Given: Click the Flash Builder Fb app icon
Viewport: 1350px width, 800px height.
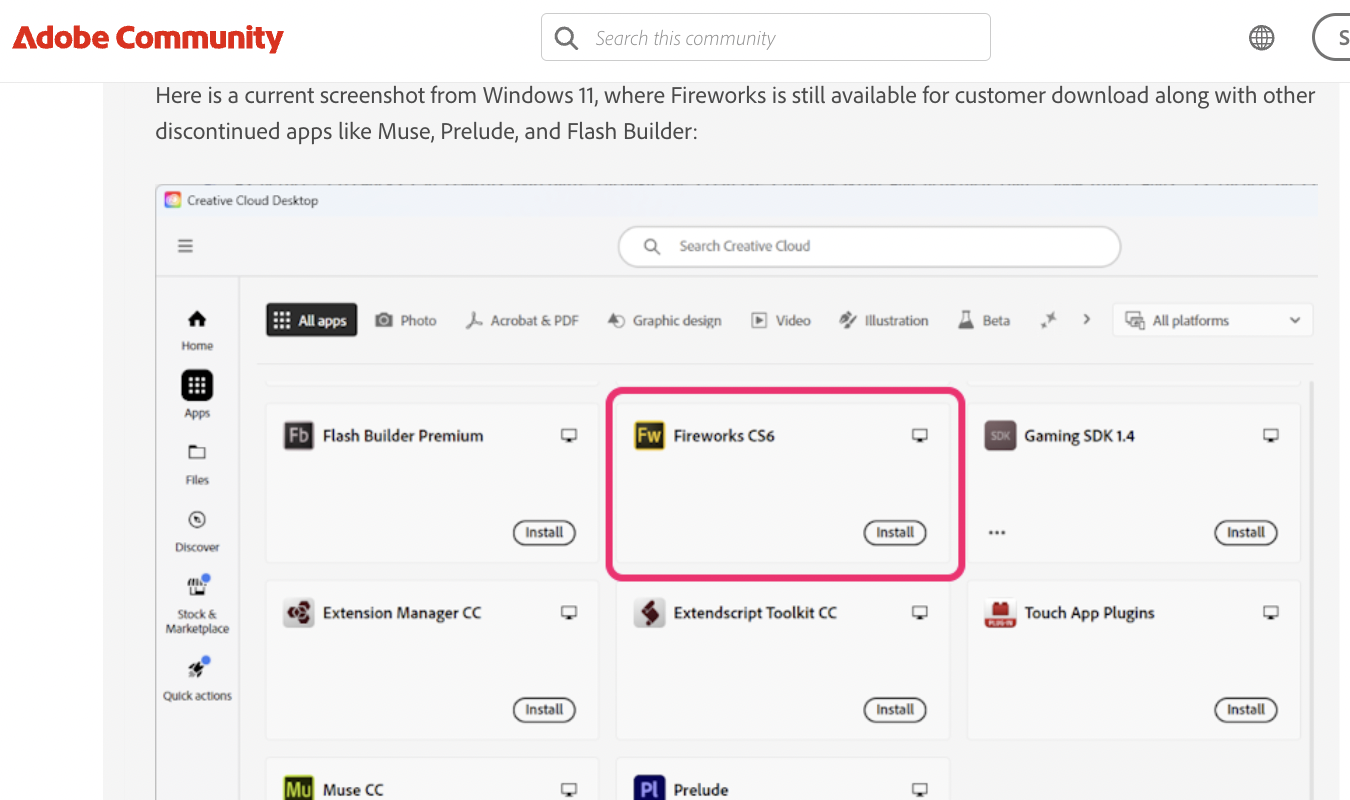Looking at the screenshot, I should coord(298,436).
